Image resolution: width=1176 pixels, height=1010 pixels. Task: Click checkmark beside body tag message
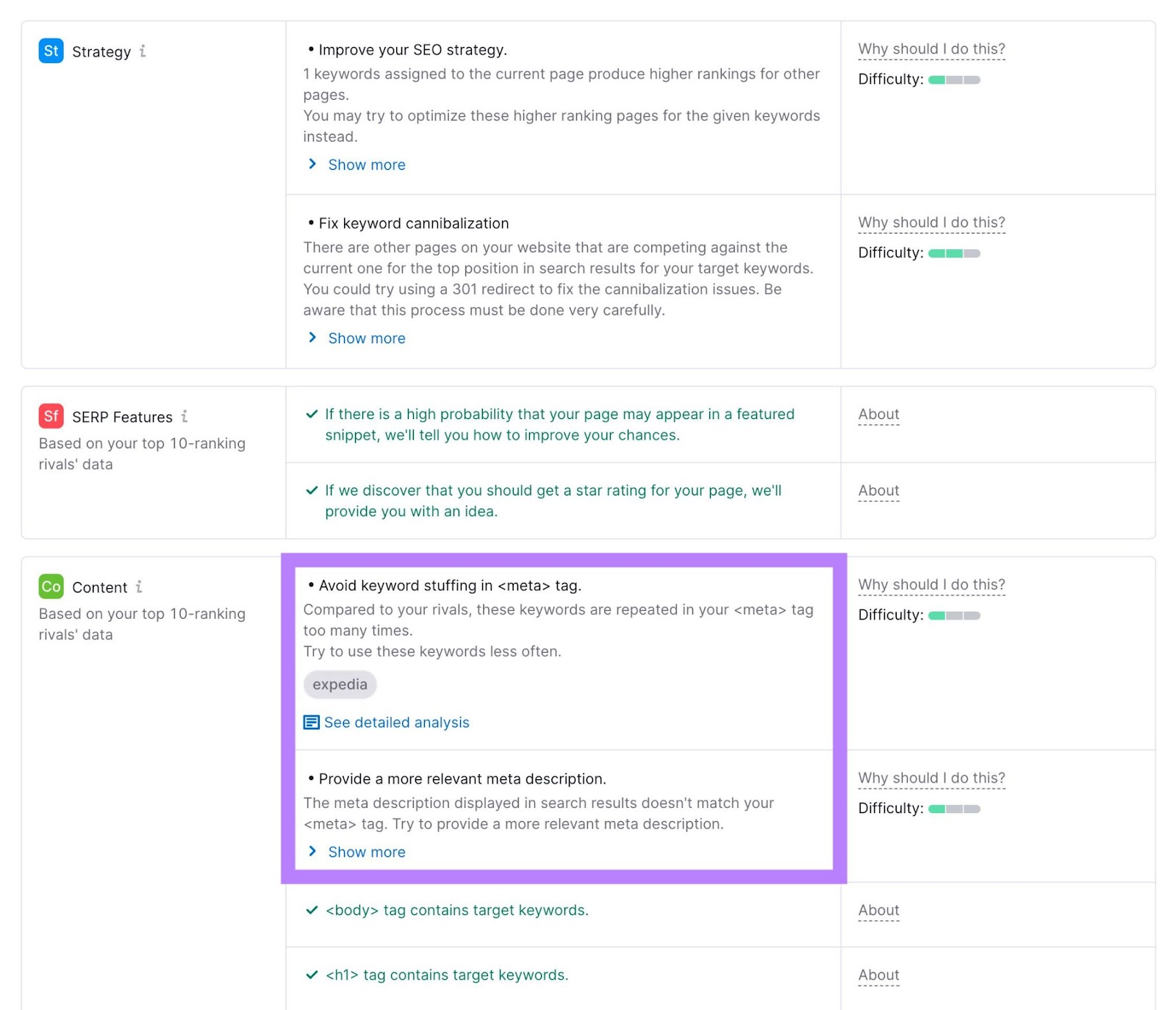[312, 910]
